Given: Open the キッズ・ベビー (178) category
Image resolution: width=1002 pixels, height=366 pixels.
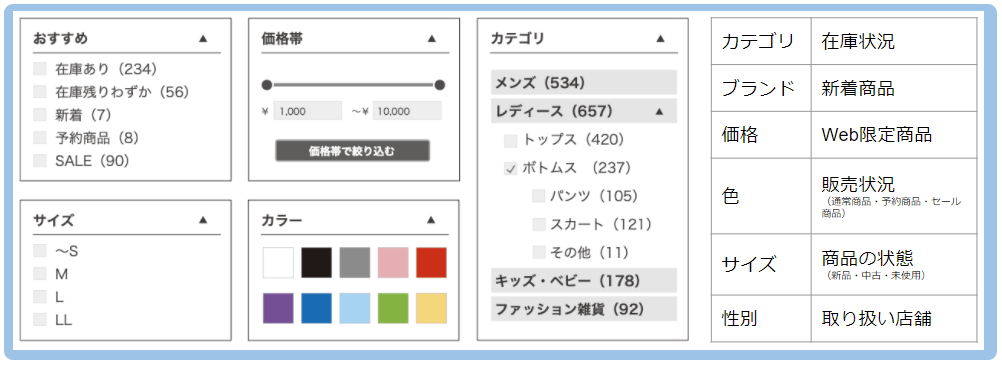Looking at the screenshot, I should point(584,280).
